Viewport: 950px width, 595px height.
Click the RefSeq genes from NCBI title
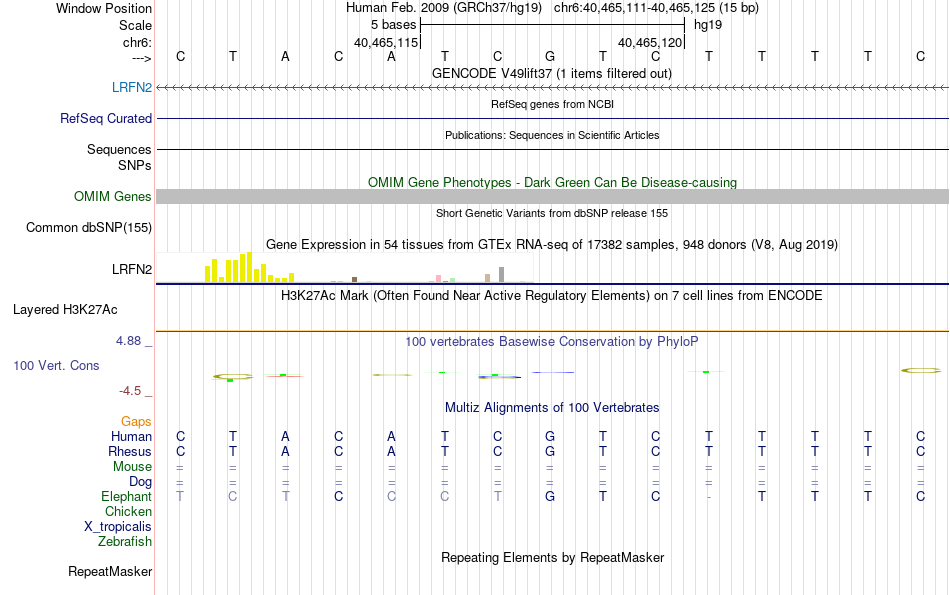coord(552,104)
